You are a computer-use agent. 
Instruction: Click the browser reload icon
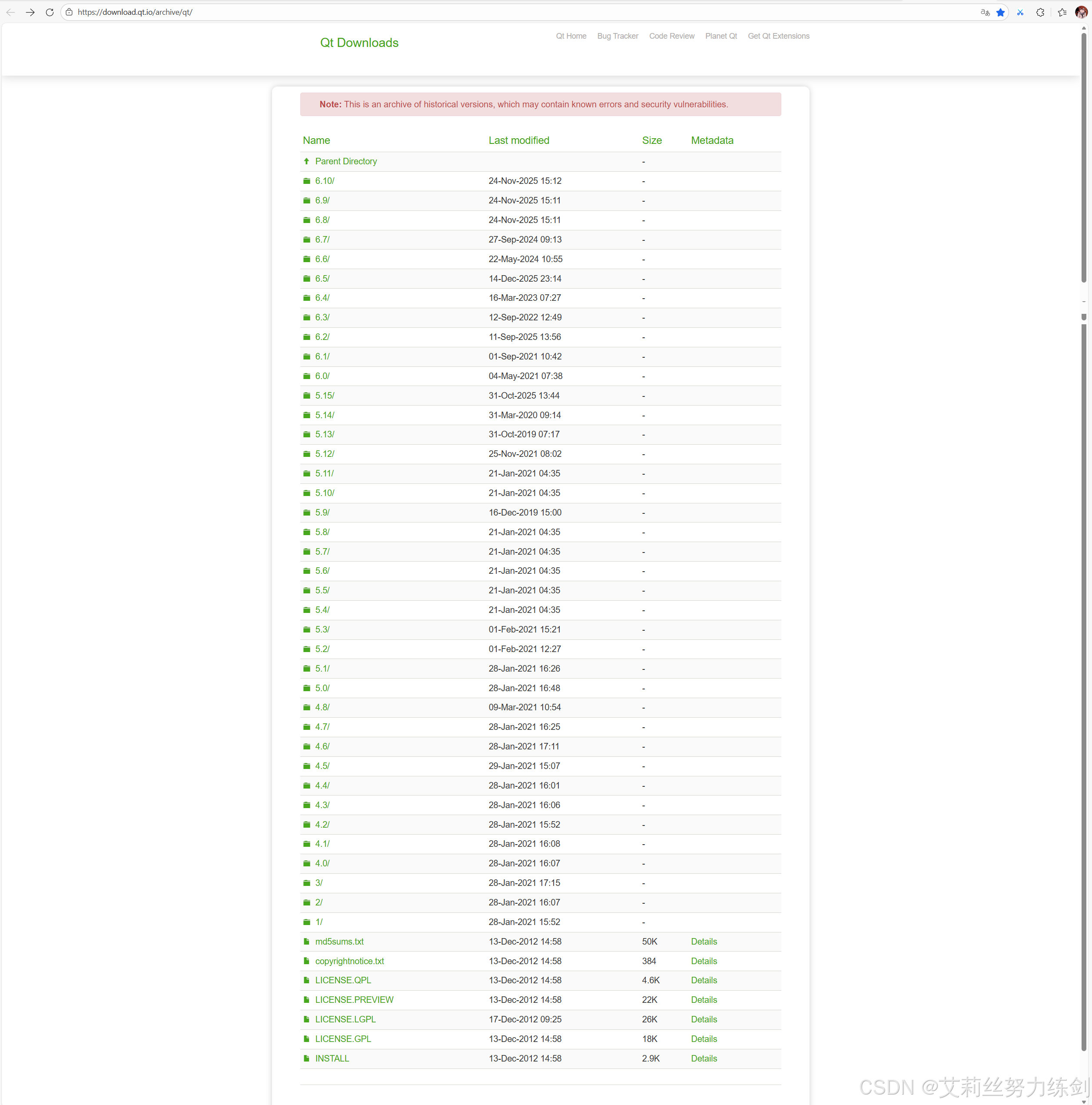point(50,12)
